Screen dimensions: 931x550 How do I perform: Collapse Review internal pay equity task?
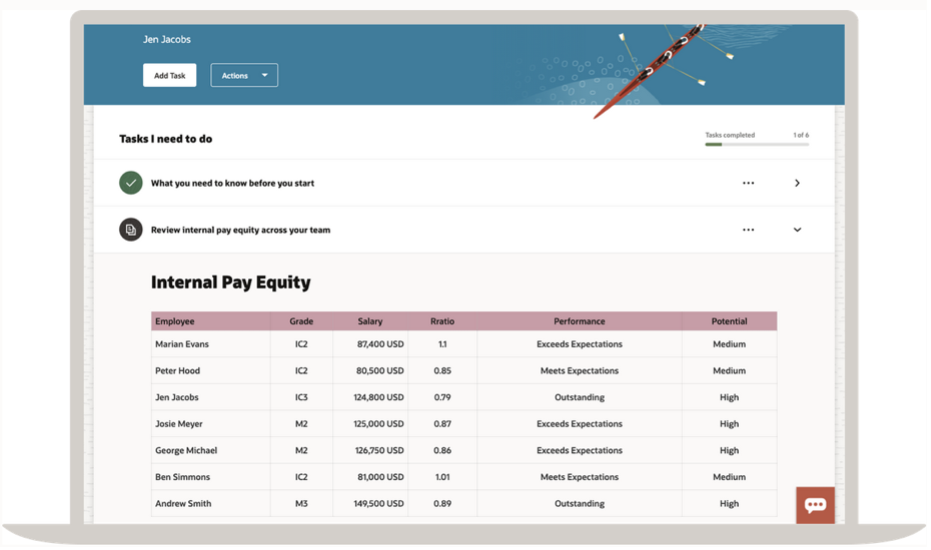(797, 230)
